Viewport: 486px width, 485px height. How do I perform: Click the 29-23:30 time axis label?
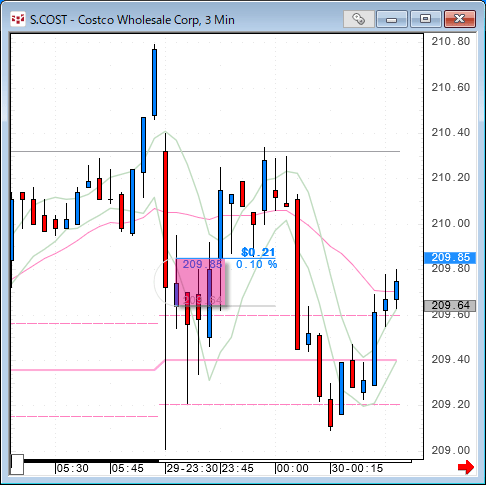click(x=193, y=468)
